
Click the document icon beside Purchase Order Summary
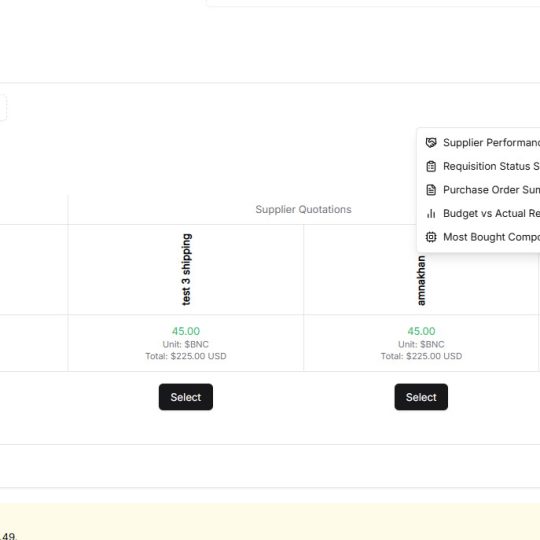(x=431, y=190)
